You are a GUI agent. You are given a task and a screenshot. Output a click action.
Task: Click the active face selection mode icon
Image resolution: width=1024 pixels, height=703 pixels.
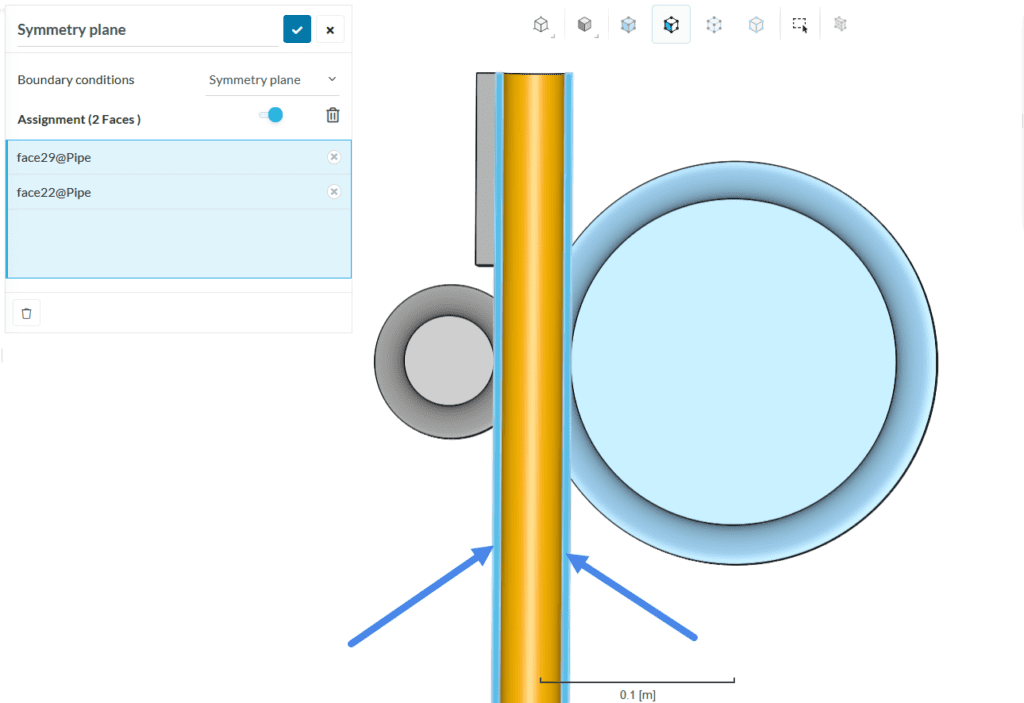(671, 25)
